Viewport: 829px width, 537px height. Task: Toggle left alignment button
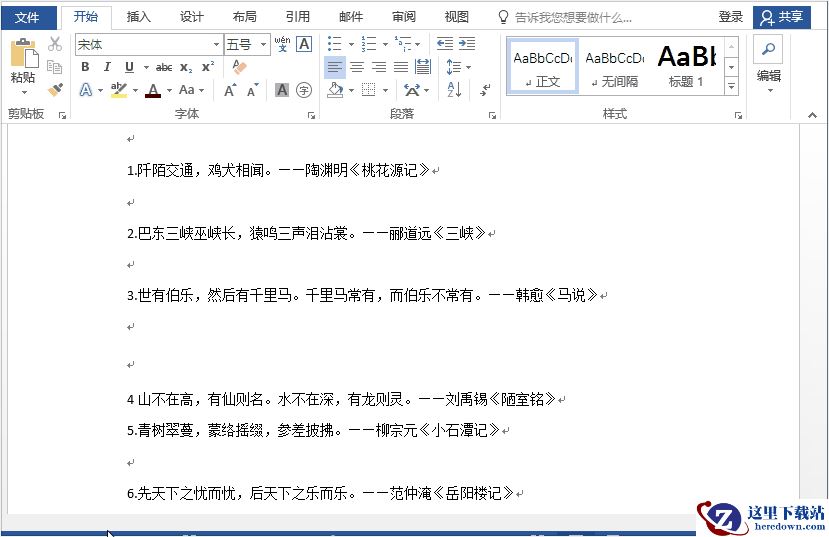pos(335,67)
